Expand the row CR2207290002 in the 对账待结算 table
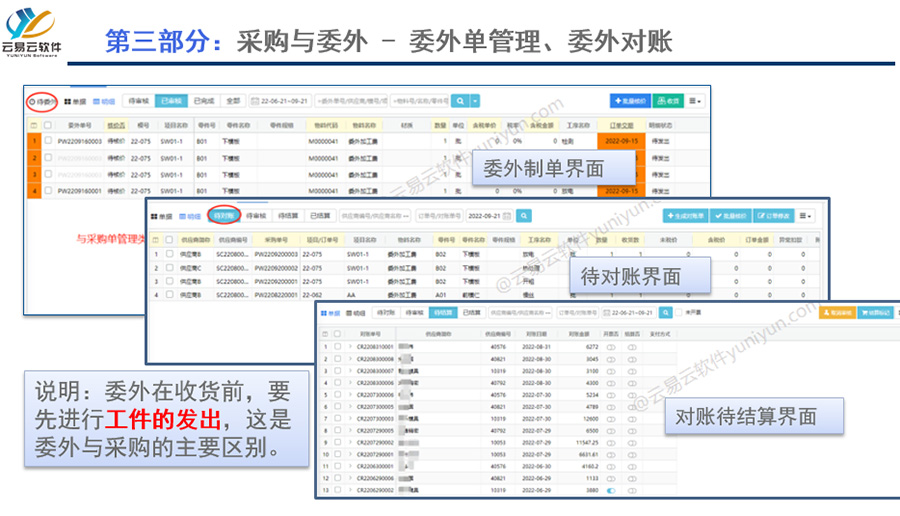Screen dimensions: 900x516 point(350,442)
